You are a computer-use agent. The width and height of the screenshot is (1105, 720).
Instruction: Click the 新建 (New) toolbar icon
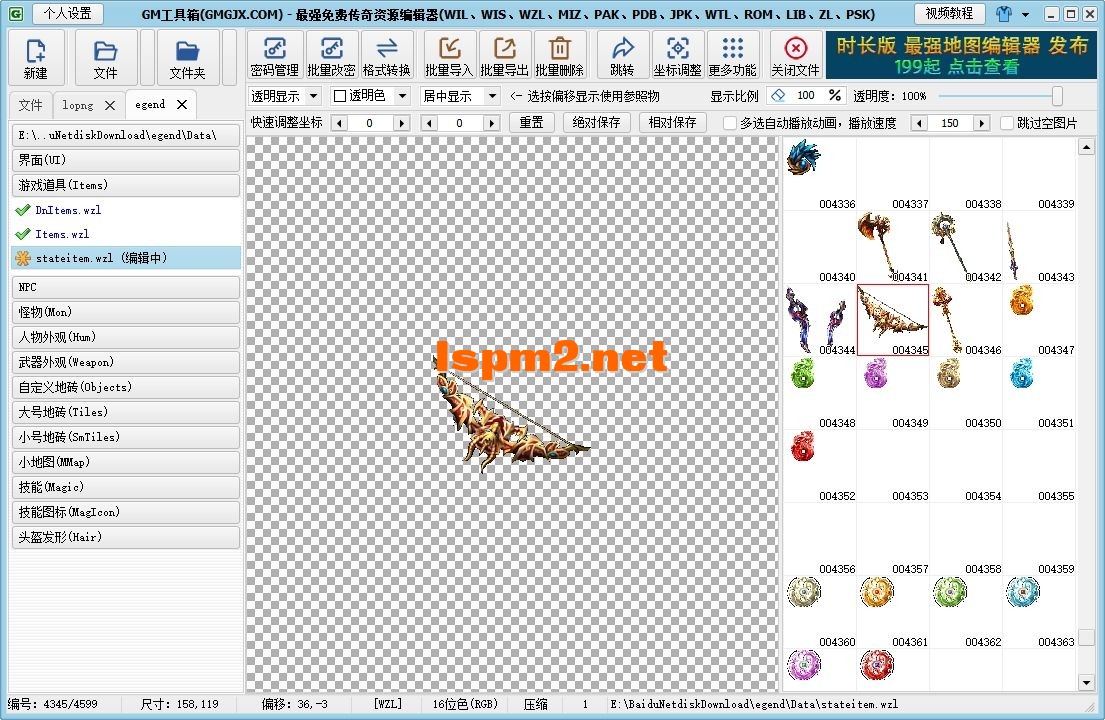36,58
